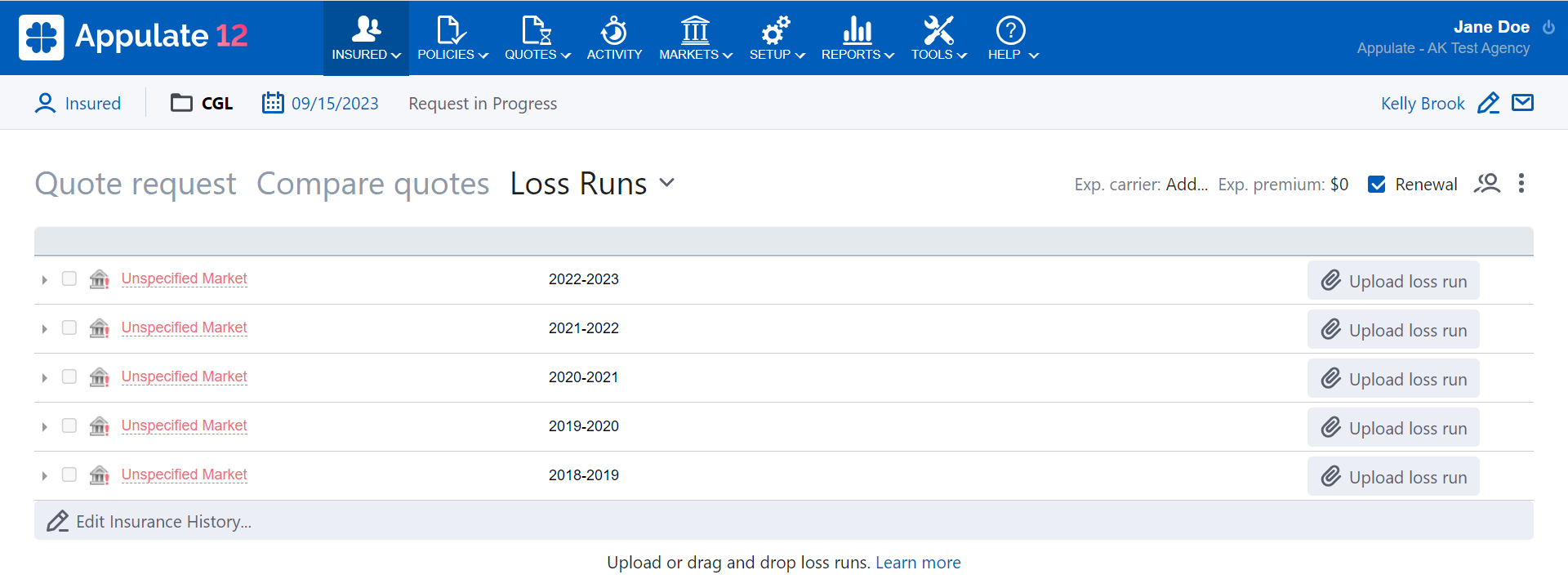Image resolution: width=1568 pixels, height=588 pixels.
Task: Check the 2019-2020 row checkbox
Action: pos(69,425)
